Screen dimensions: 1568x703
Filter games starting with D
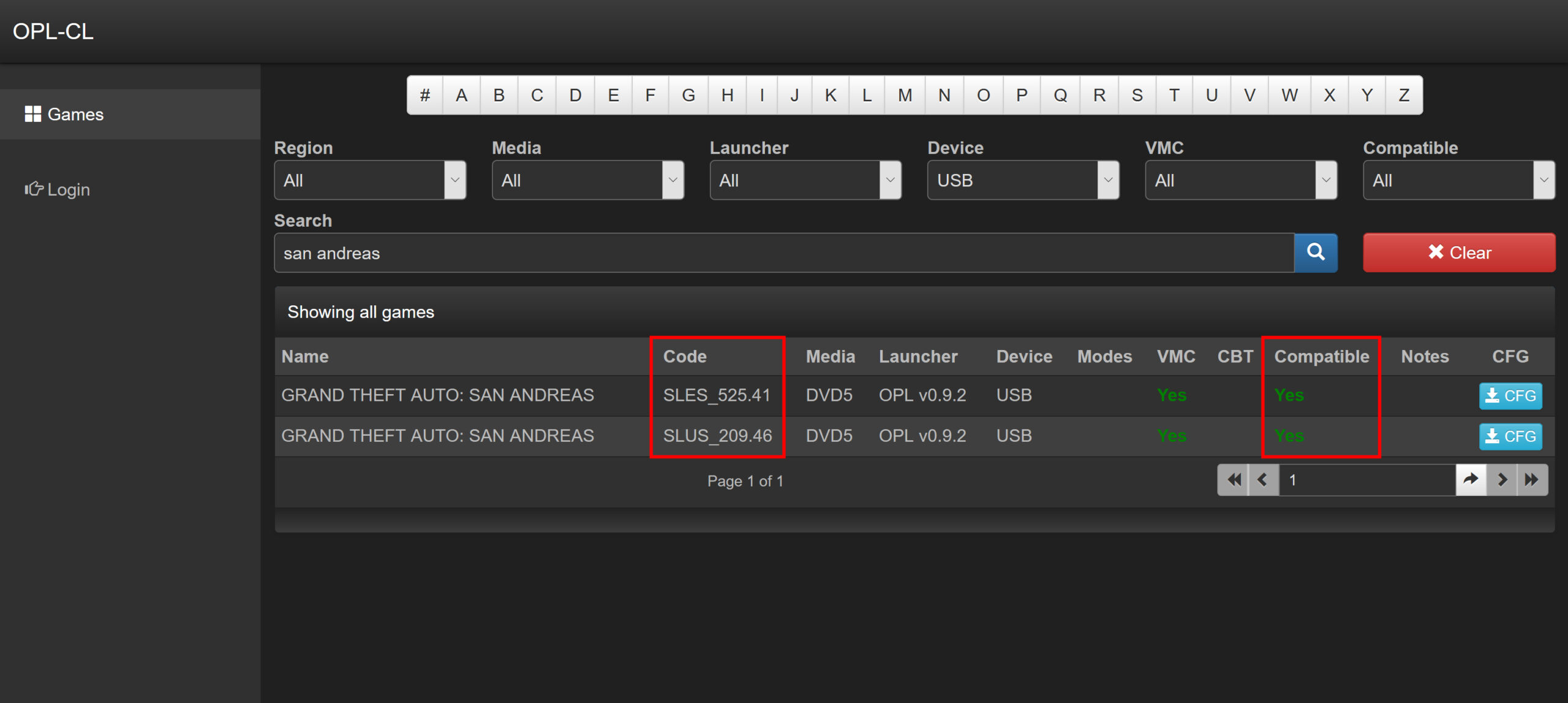tap(575, 95)
